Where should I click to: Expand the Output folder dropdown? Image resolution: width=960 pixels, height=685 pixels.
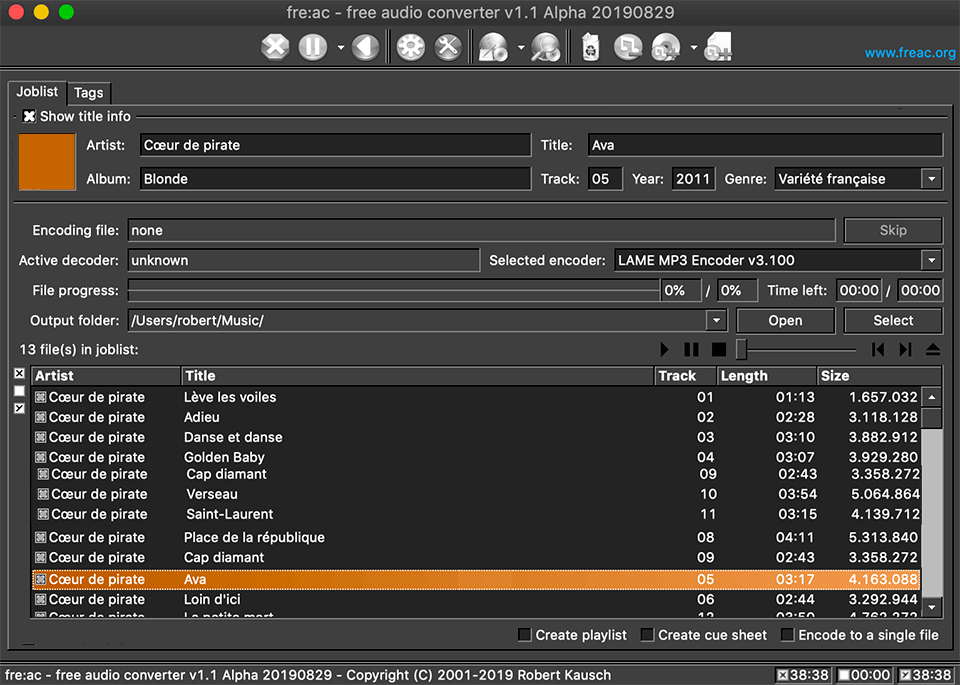point(715,320)
